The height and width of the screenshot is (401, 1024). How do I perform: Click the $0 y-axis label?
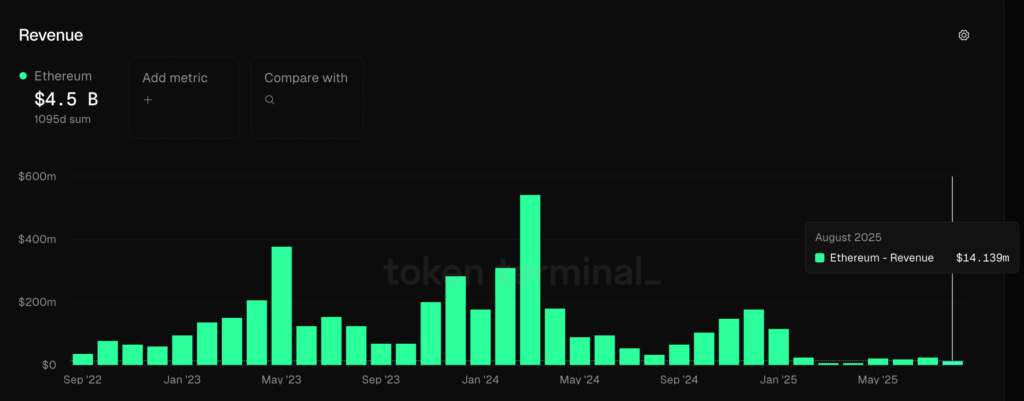(49, 364)
